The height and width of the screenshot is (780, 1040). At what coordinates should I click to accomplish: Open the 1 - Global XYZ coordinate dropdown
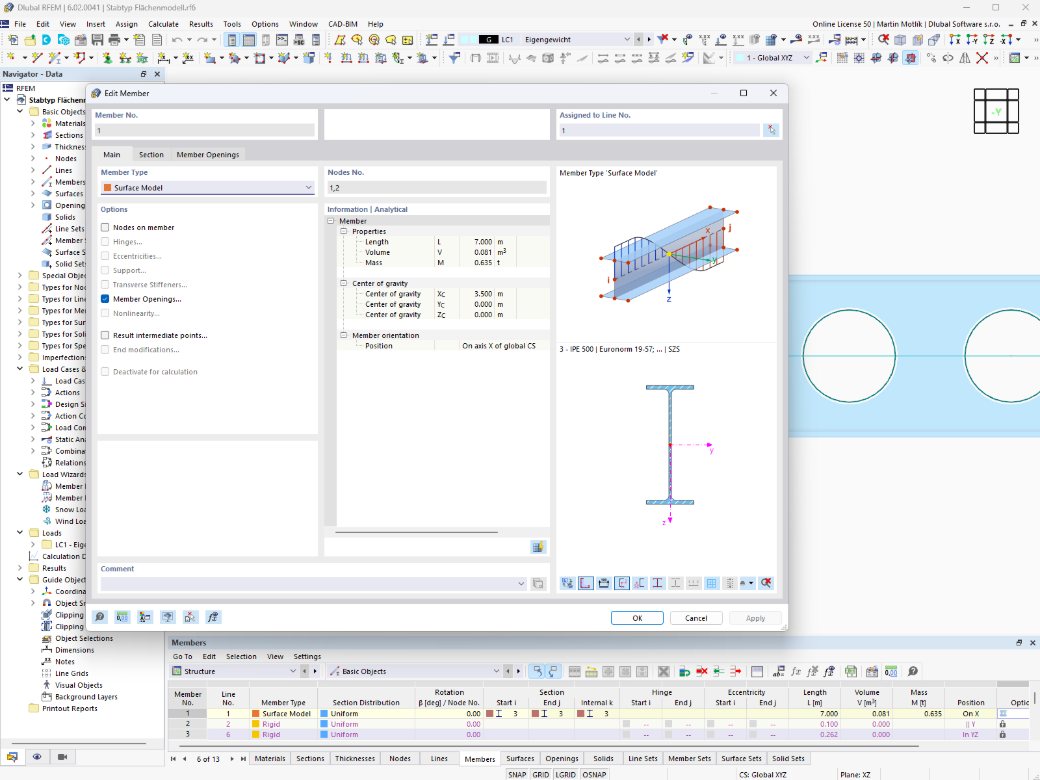[807, 58]
